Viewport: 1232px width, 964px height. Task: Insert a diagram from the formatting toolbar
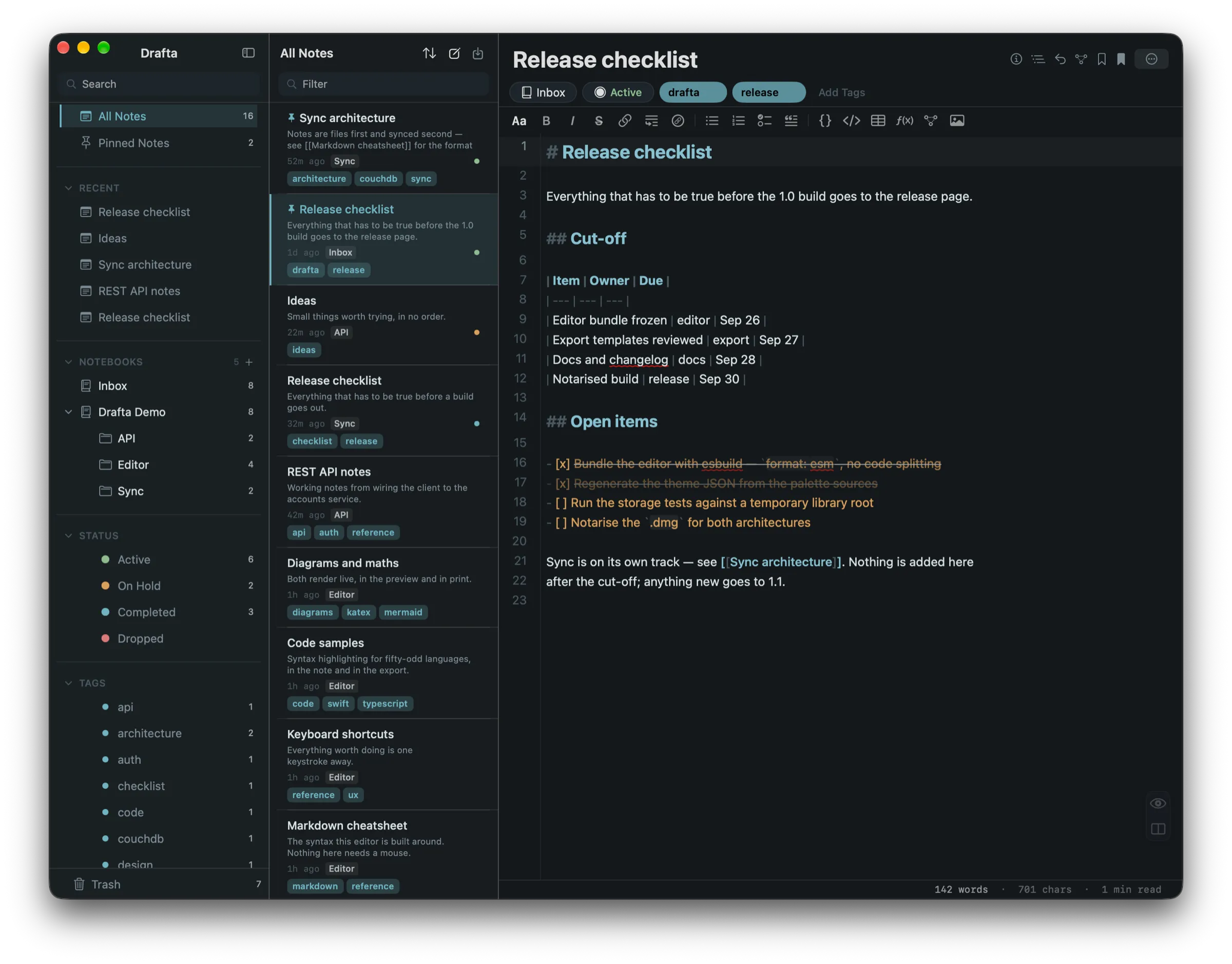pyautogui.click(x=930, y=121)
